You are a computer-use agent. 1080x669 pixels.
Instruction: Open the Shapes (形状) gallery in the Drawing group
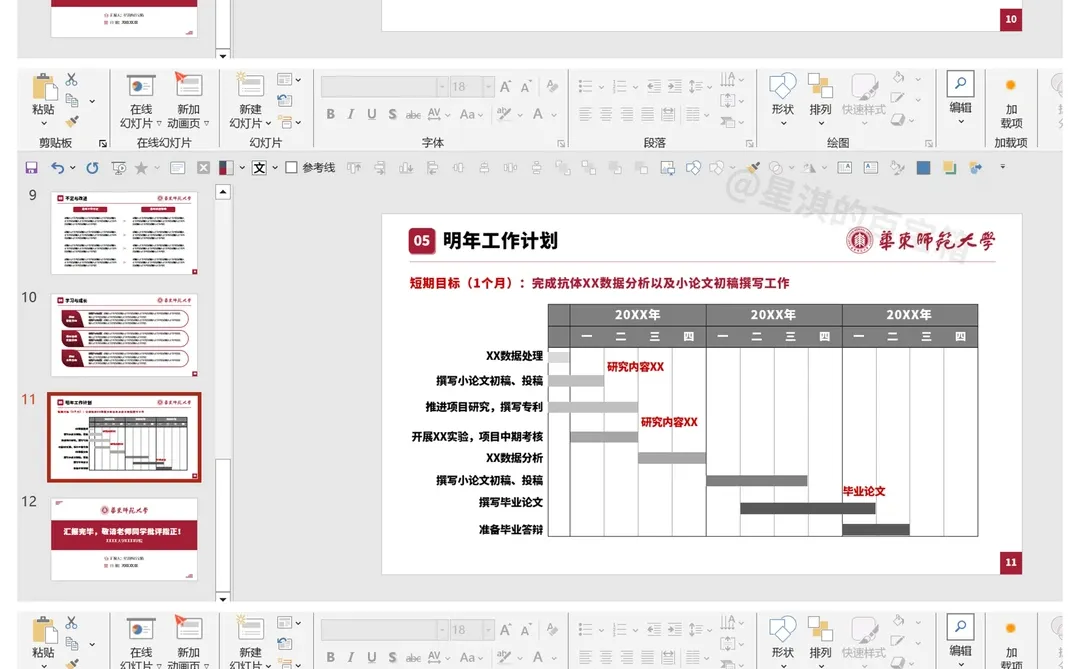coord(783,97)
